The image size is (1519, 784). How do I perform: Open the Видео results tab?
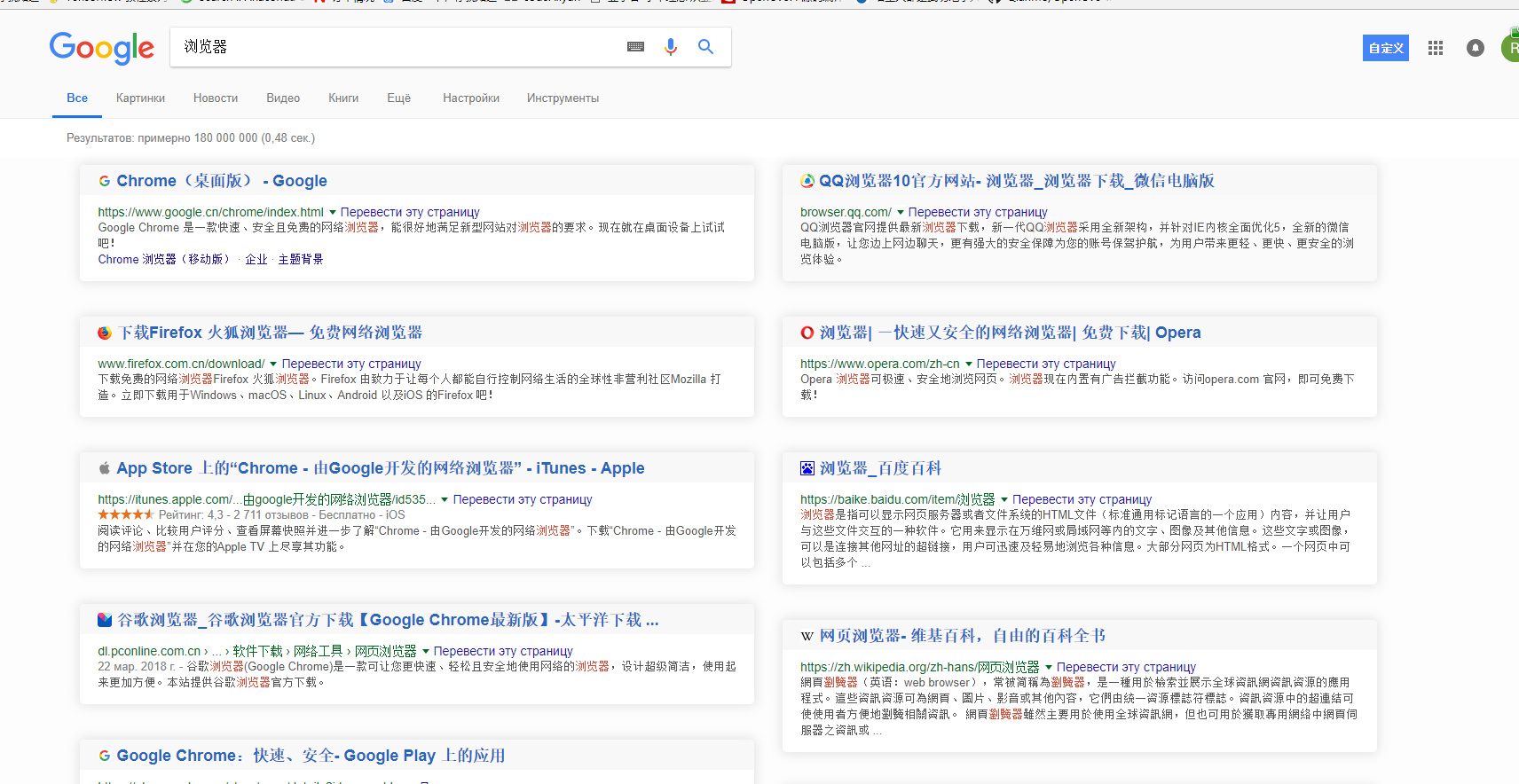tap(283, 98)
